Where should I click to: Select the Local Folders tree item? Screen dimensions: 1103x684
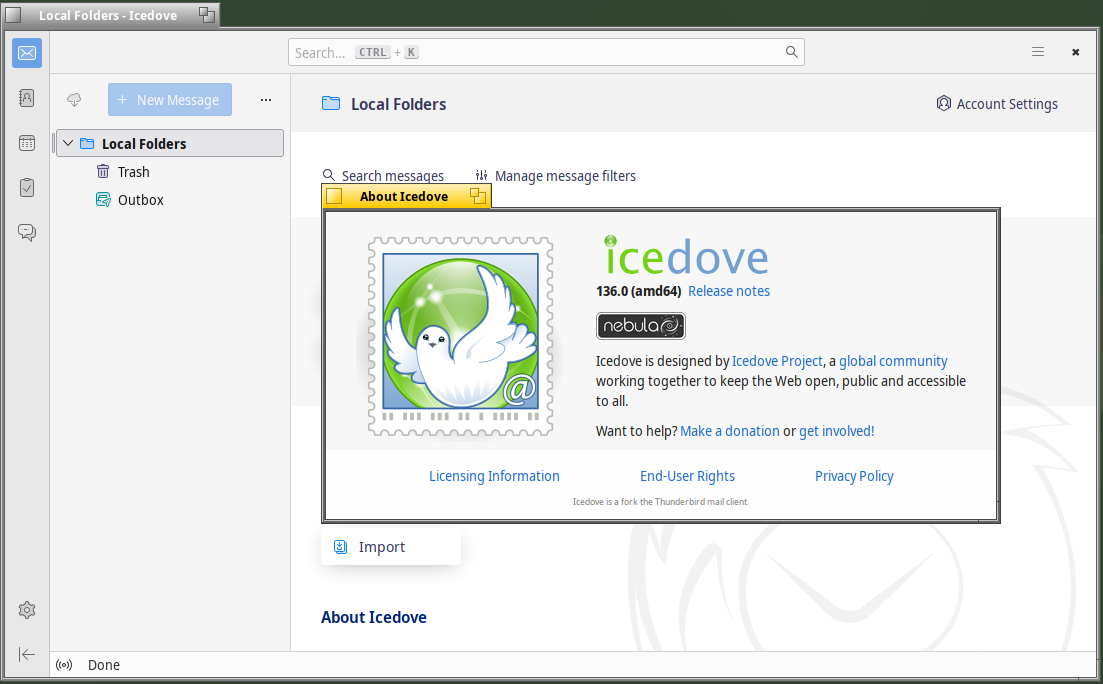[x=170, y=144]
